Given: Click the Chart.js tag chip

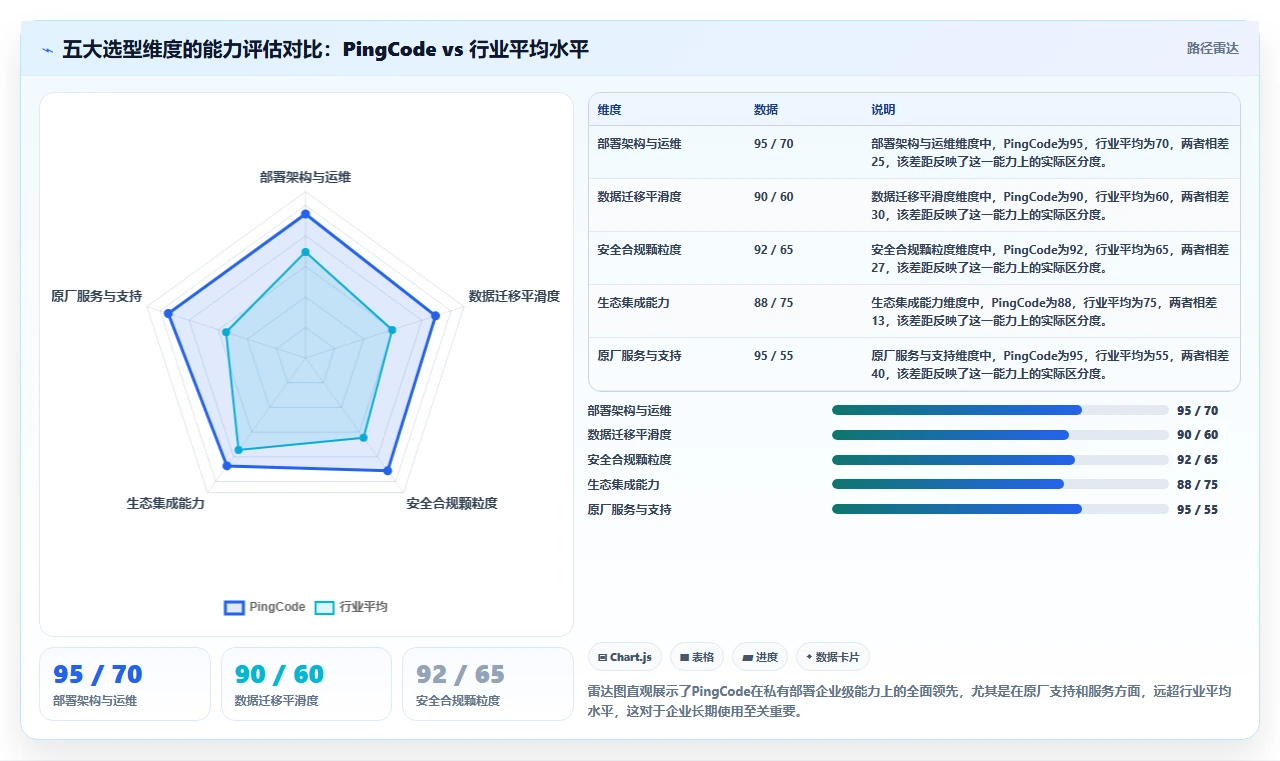Looking at the screenshot, I should click(x=625, y=657).
